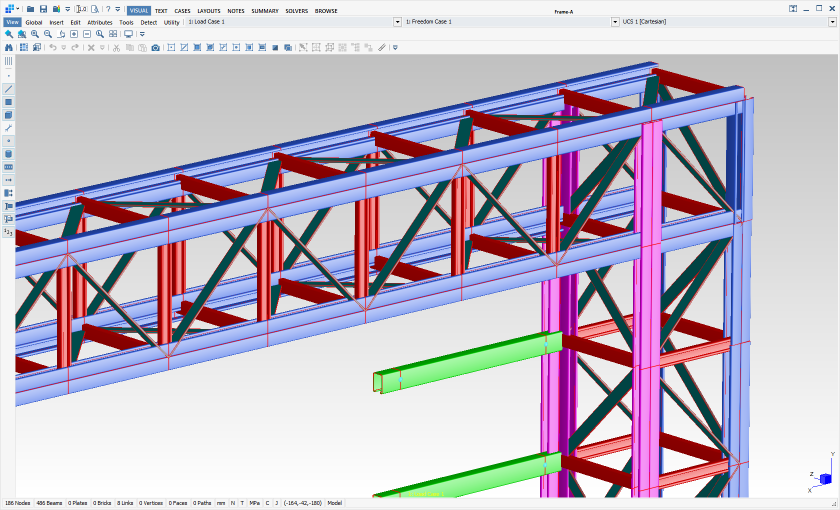Click the monitor display icon
This screenshot has width=840, height=510.
click(128, 34)
